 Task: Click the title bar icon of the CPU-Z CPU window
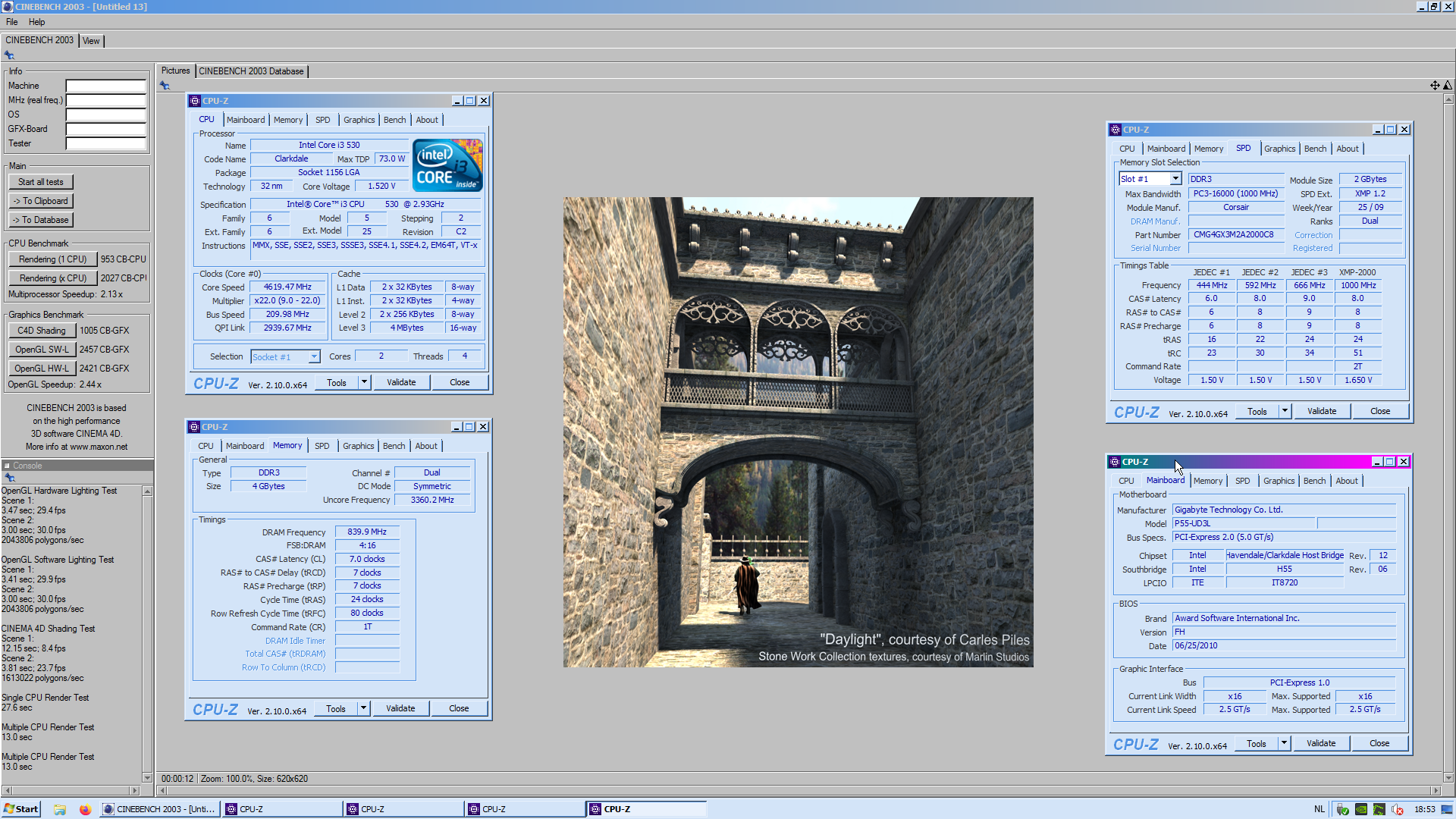(195, 101)
